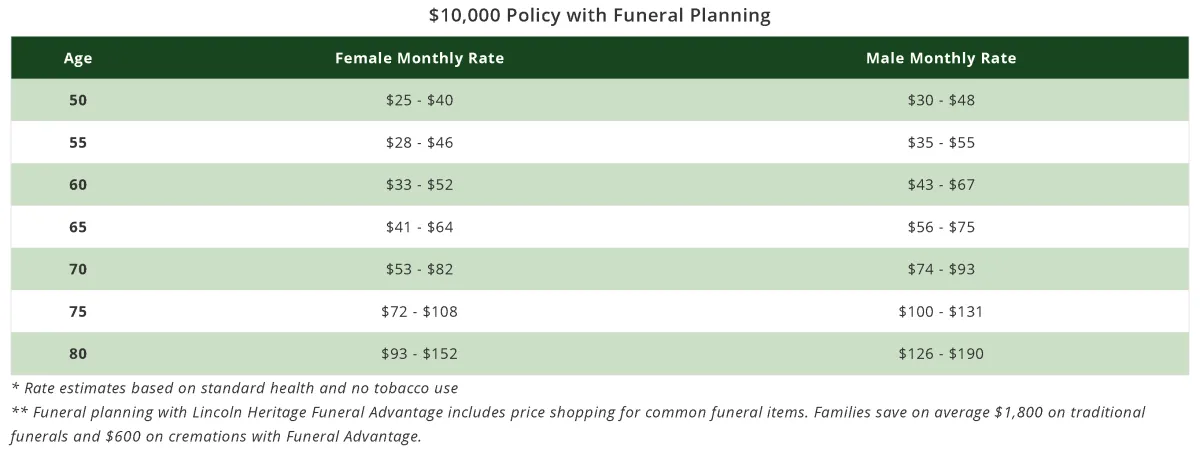1200x450 pixels.
Task: Click the age 65 row label
Action: (x=78, y=227)
